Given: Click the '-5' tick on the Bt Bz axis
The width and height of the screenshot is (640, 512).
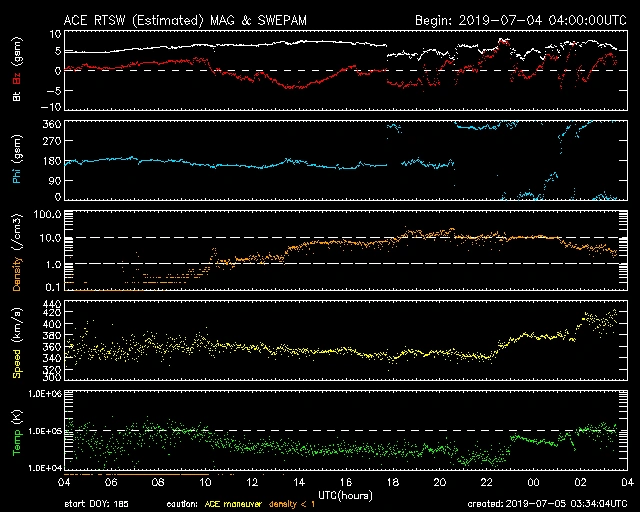Looking at the screenshot, I should (x=53, y=90).
